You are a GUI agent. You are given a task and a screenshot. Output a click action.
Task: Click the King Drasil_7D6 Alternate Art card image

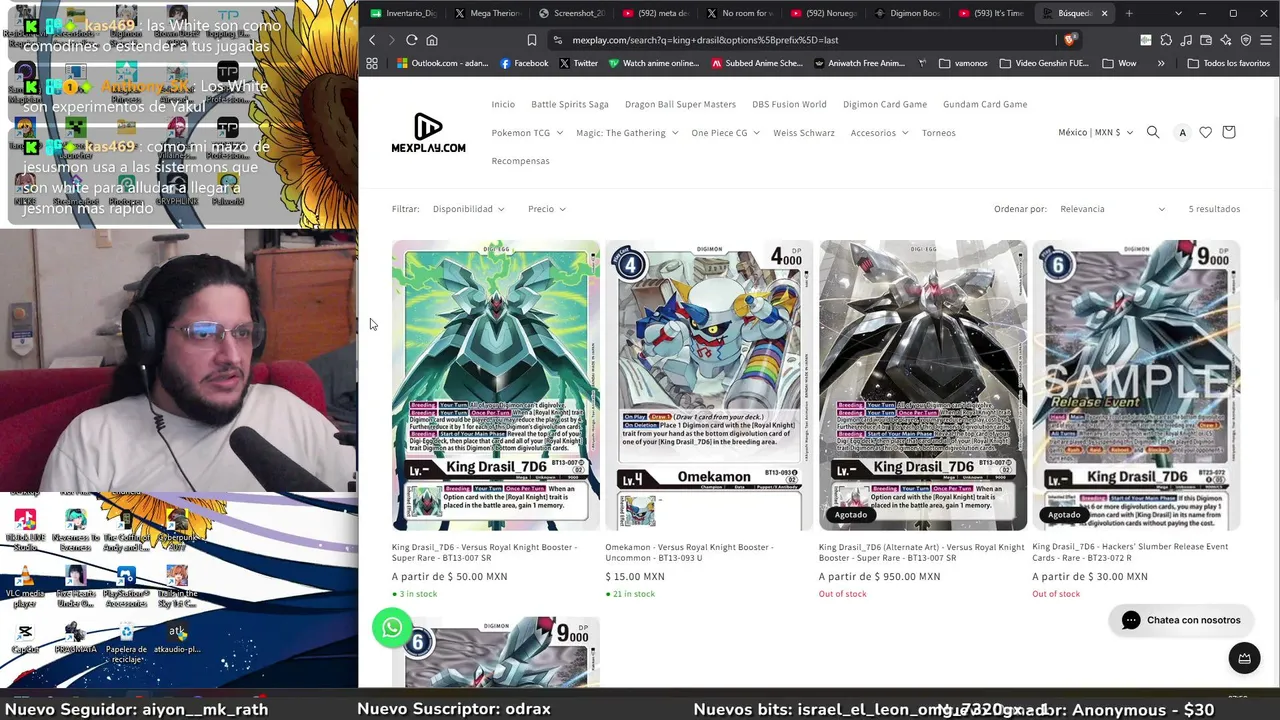pos(923,385)
